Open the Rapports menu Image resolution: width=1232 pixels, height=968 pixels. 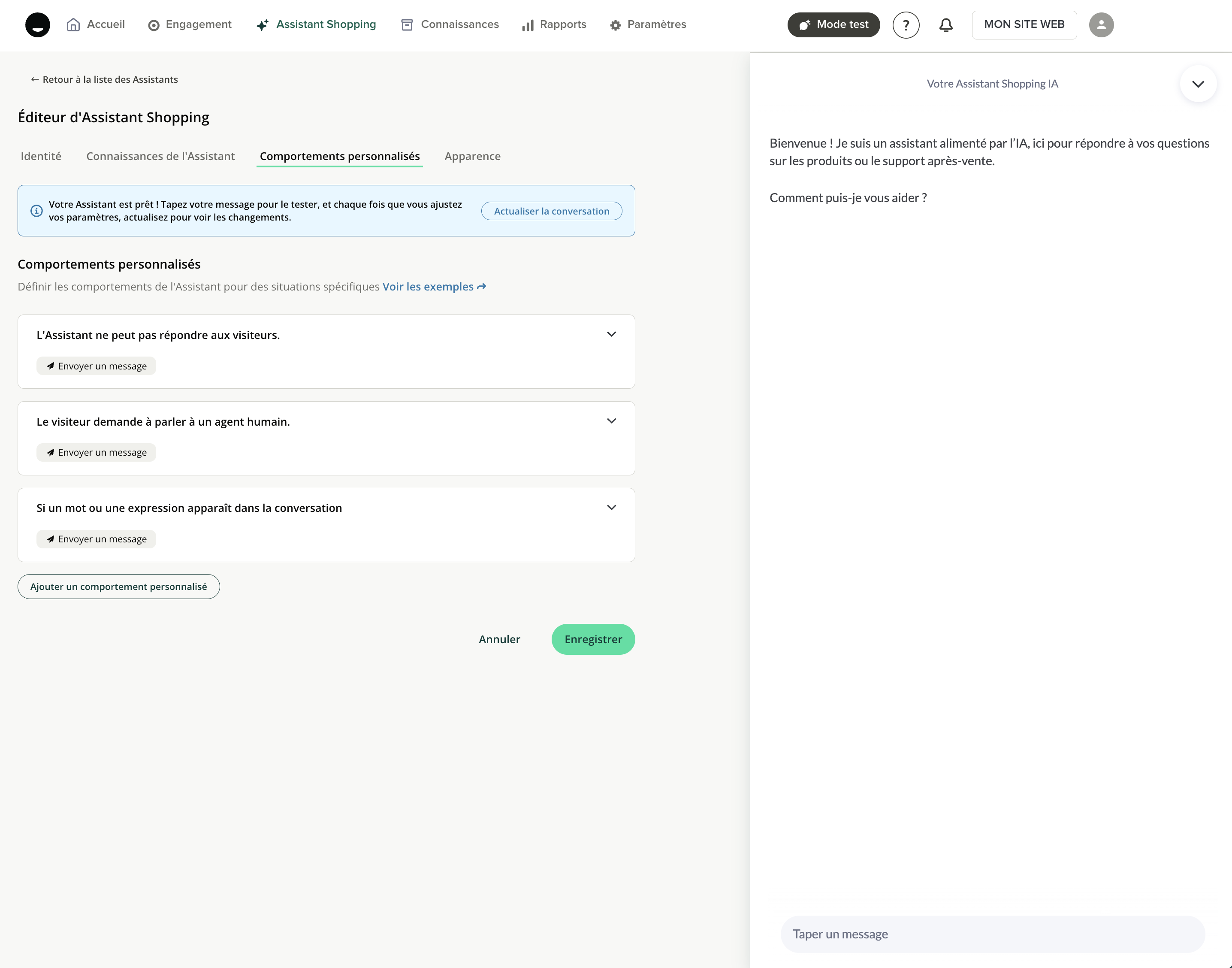[x=554, y=25]
